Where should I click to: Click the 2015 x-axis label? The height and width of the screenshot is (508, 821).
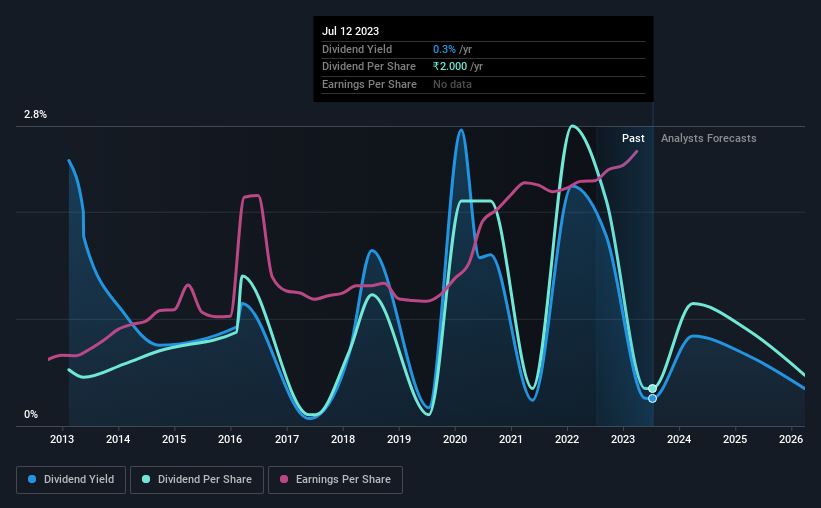click(x=174, y=439)
